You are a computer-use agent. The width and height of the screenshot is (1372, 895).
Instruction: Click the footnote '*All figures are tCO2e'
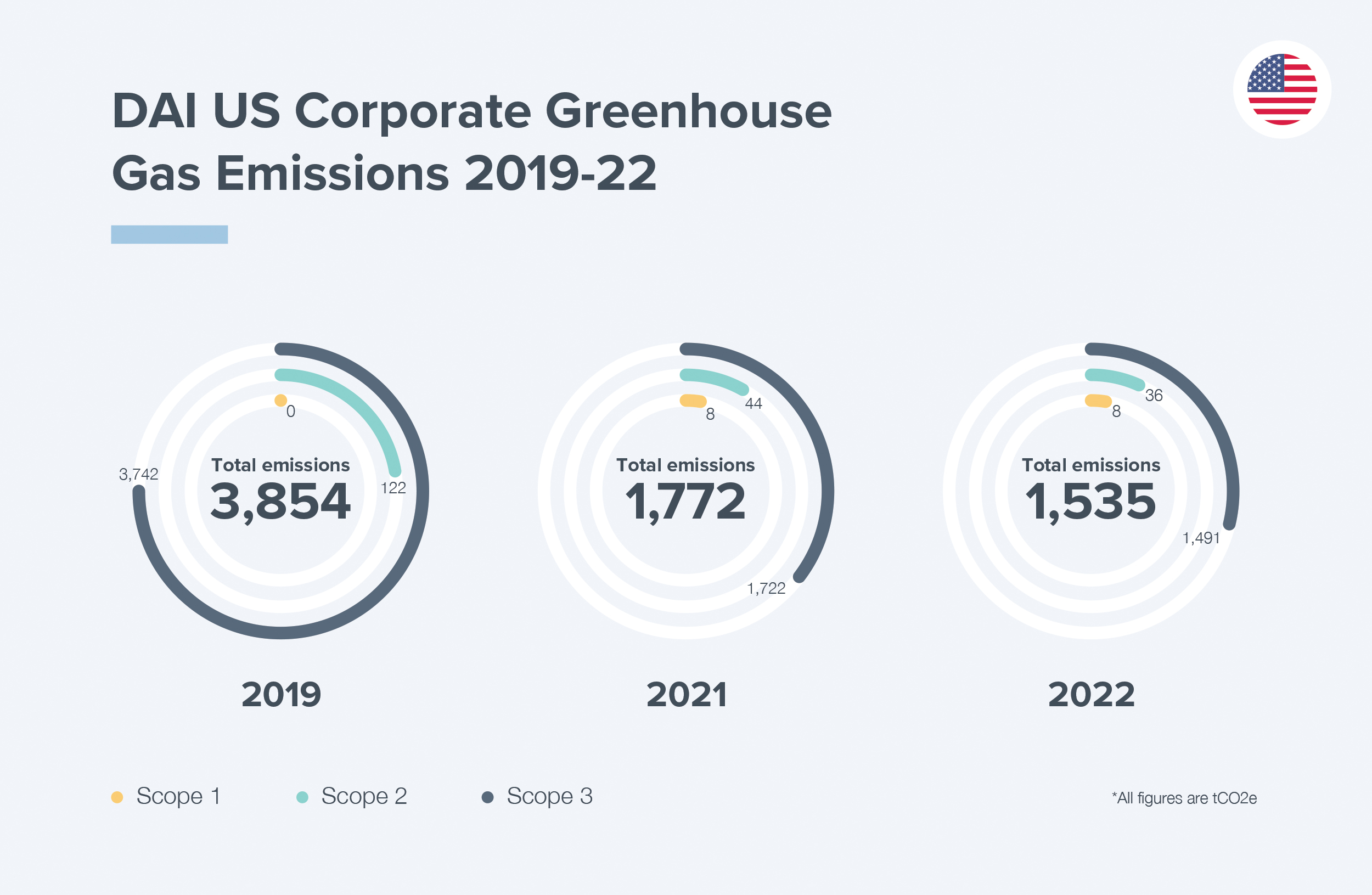coord(1184,798)
